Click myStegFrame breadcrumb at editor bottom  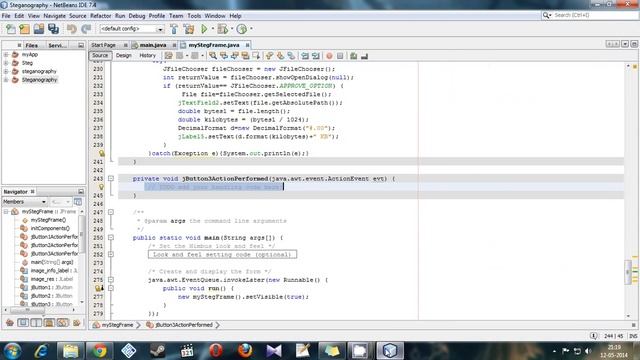click(x=117, y=325)
